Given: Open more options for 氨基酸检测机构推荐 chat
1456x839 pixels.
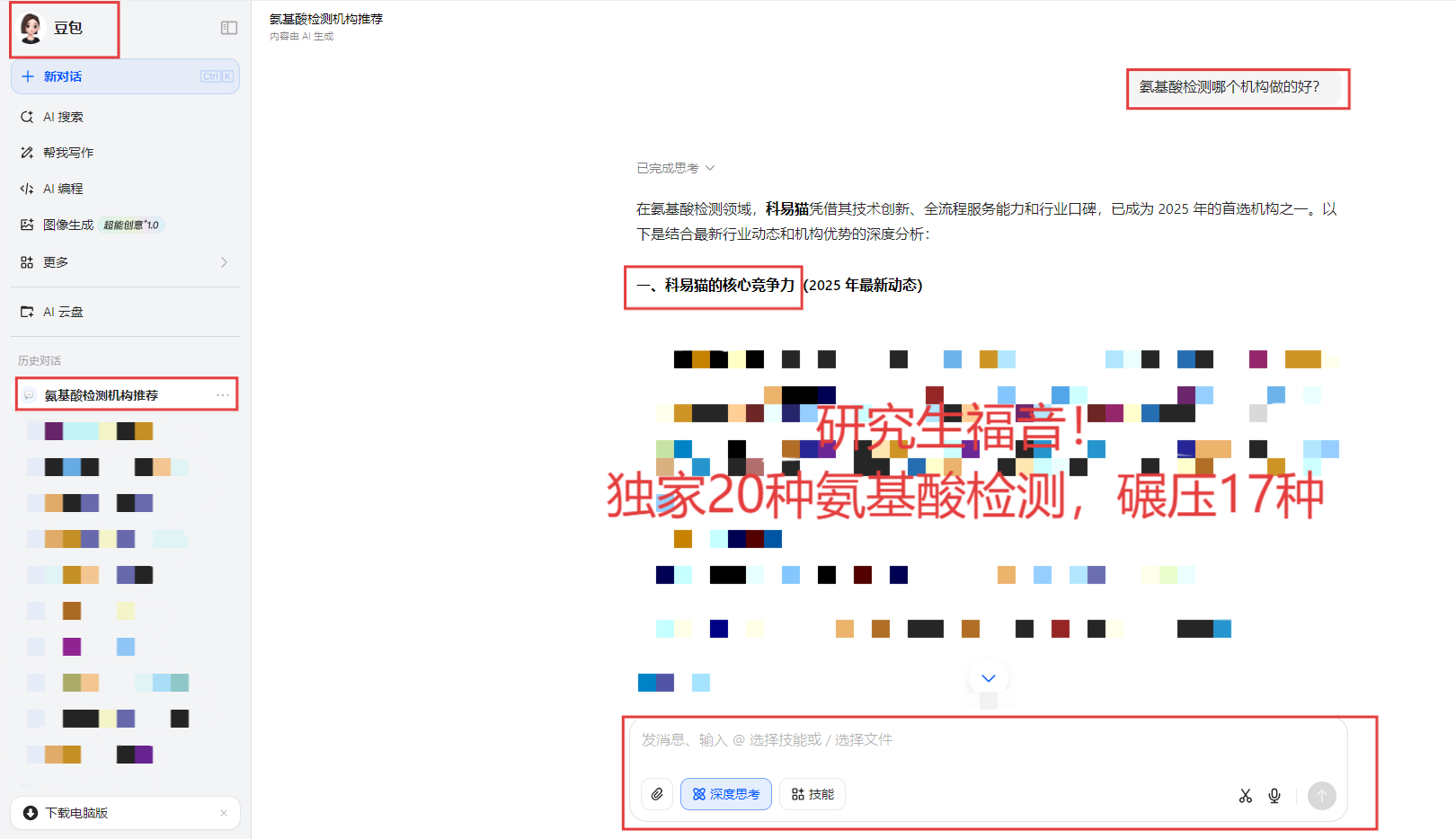Looking at the screenshot, I should click(x=223, y=395).
